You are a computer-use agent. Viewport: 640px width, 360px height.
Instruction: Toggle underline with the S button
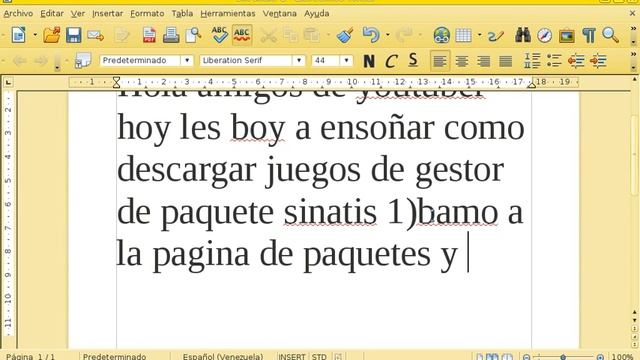click(x=413, y=60)
